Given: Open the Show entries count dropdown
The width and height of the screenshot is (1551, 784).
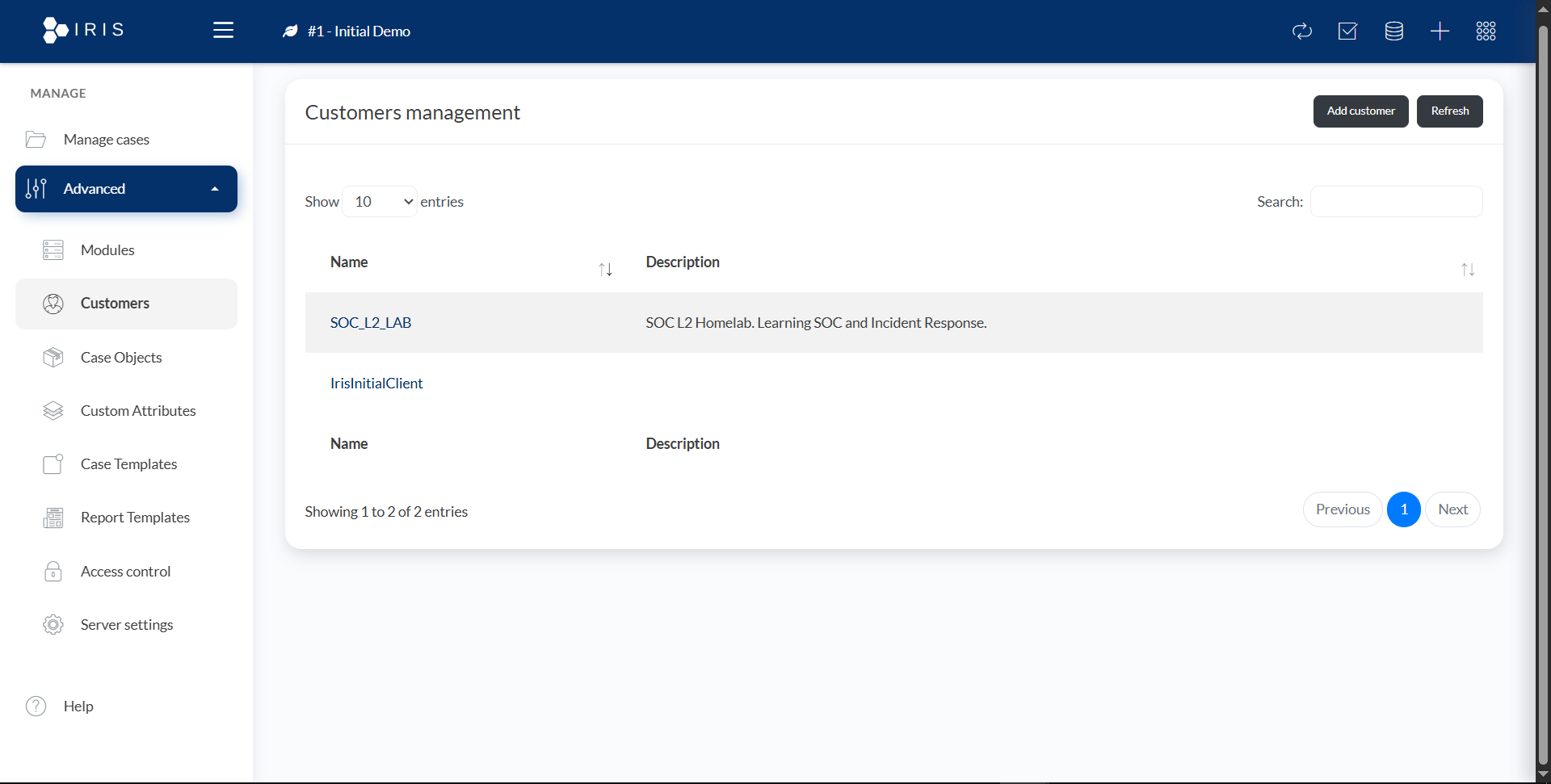Looking at the screenshot, I should tap(380, 202).
